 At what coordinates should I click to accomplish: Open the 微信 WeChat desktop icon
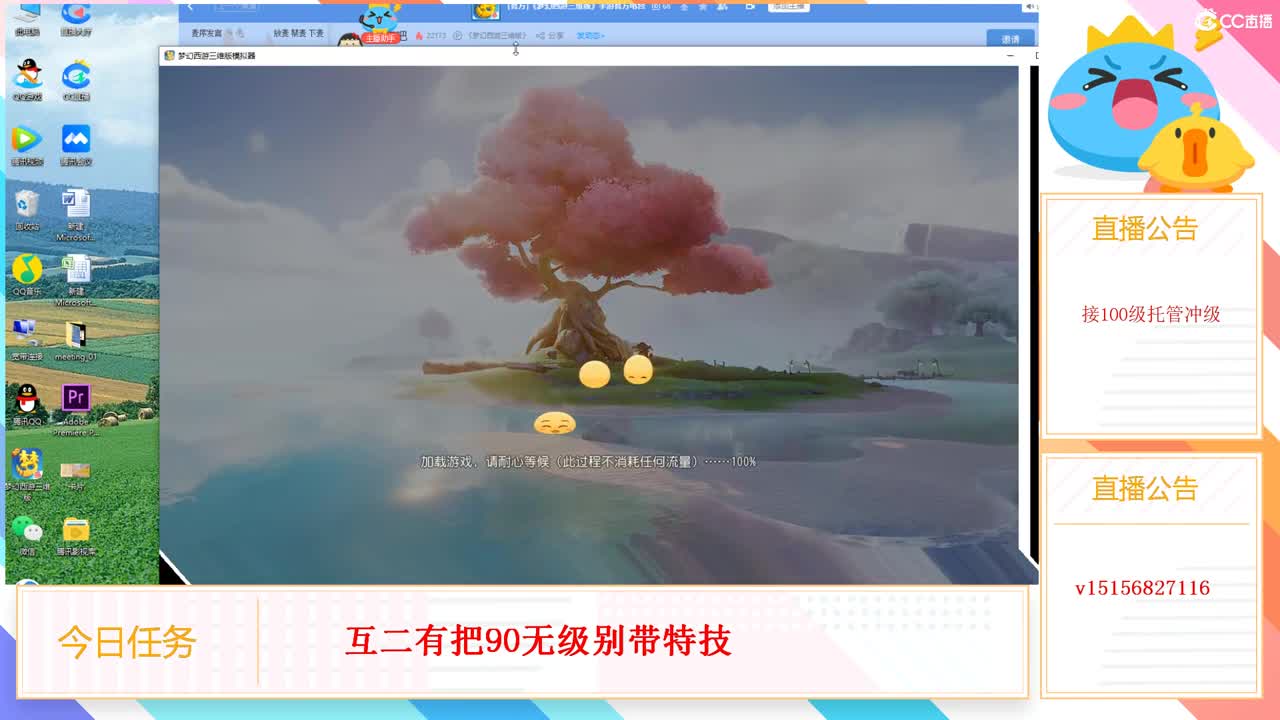tap(27, 534)
